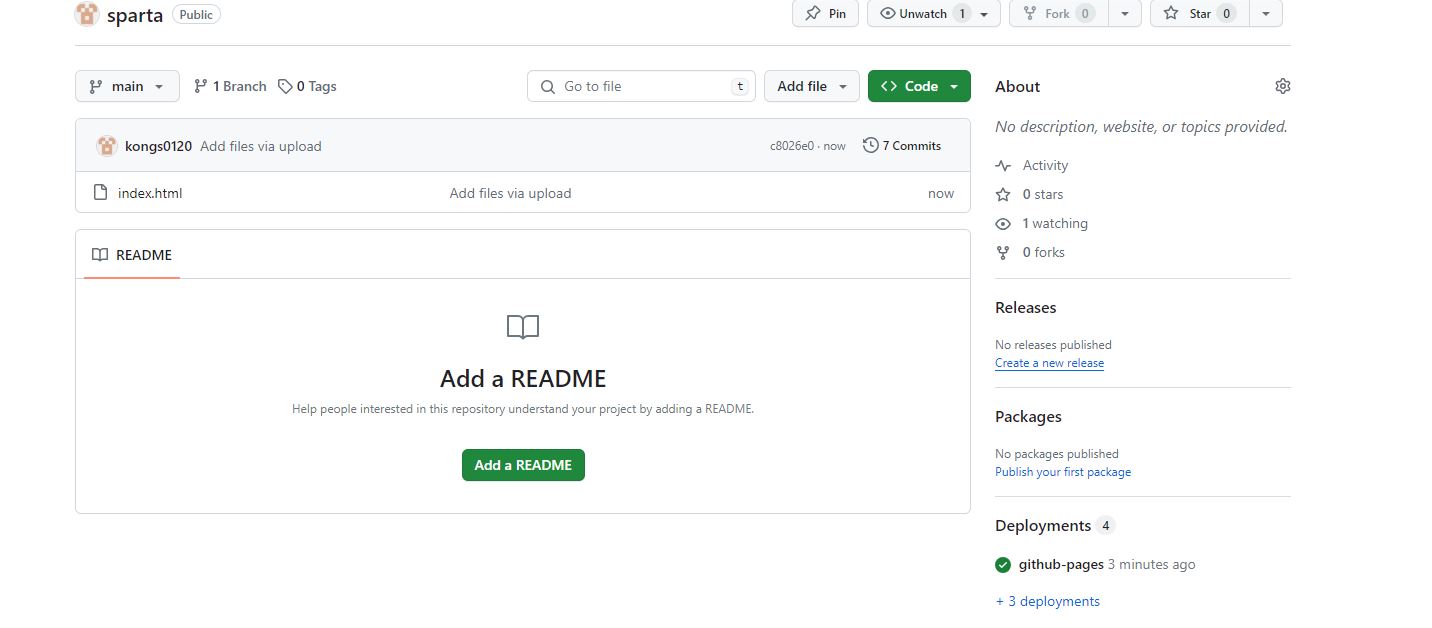The image size is (1432, 628).
Task: Click the index.html file icon
Action: click(100, 193)
